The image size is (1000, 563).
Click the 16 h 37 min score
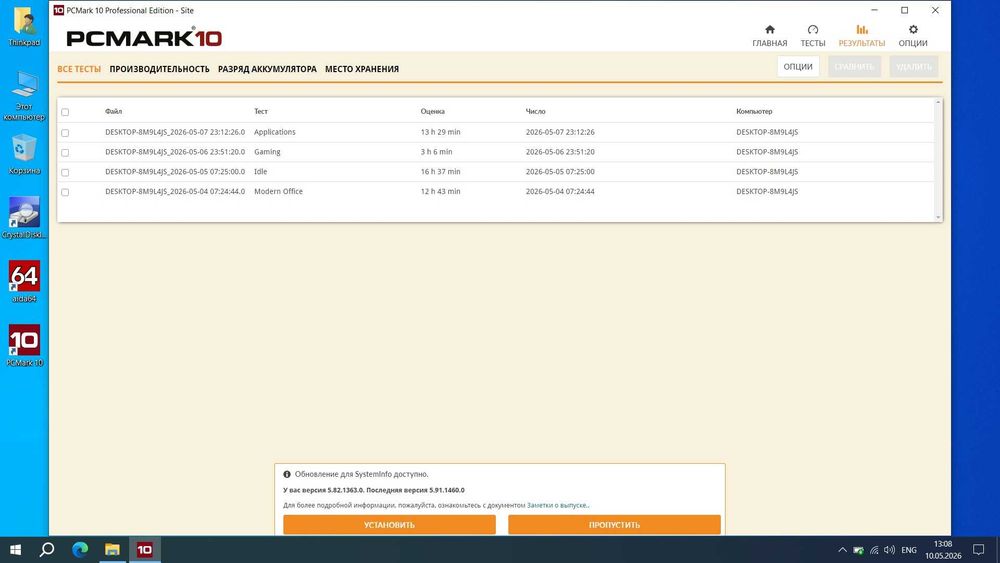440,172
